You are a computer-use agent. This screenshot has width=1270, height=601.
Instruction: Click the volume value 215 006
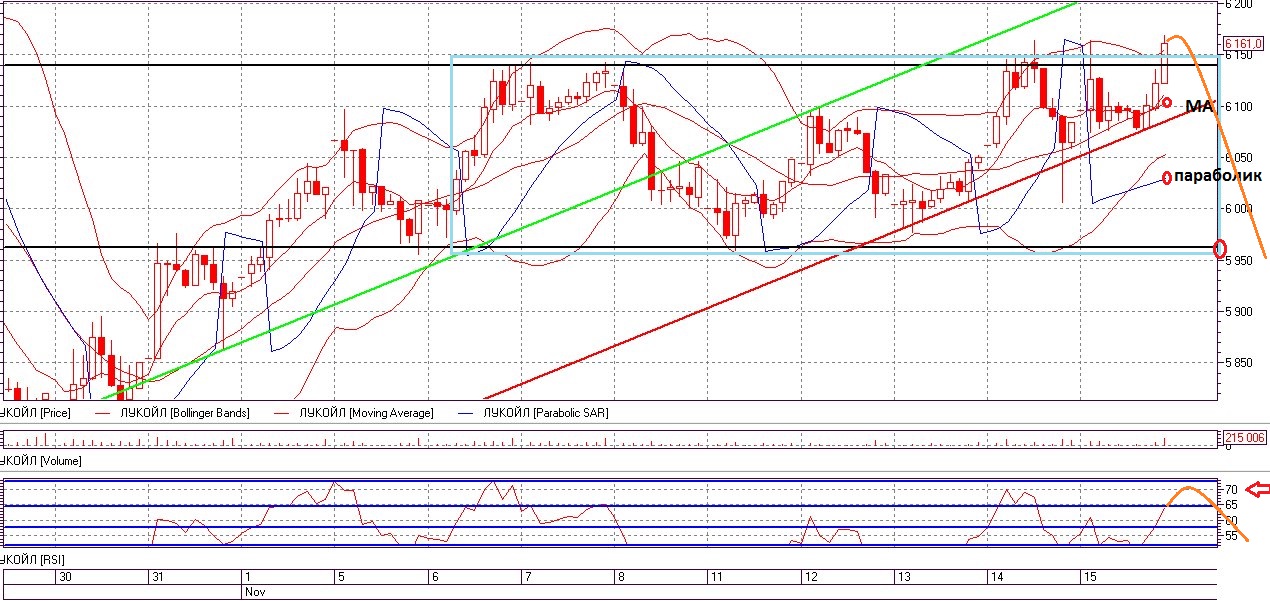point(1245,437)
